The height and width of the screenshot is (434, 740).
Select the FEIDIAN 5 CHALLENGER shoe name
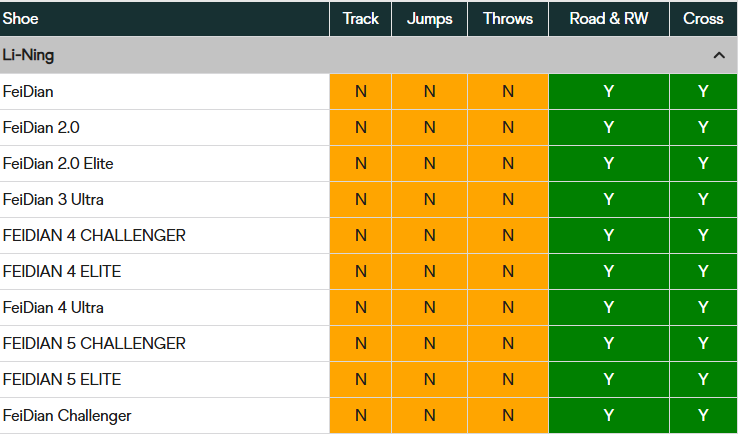94,343
